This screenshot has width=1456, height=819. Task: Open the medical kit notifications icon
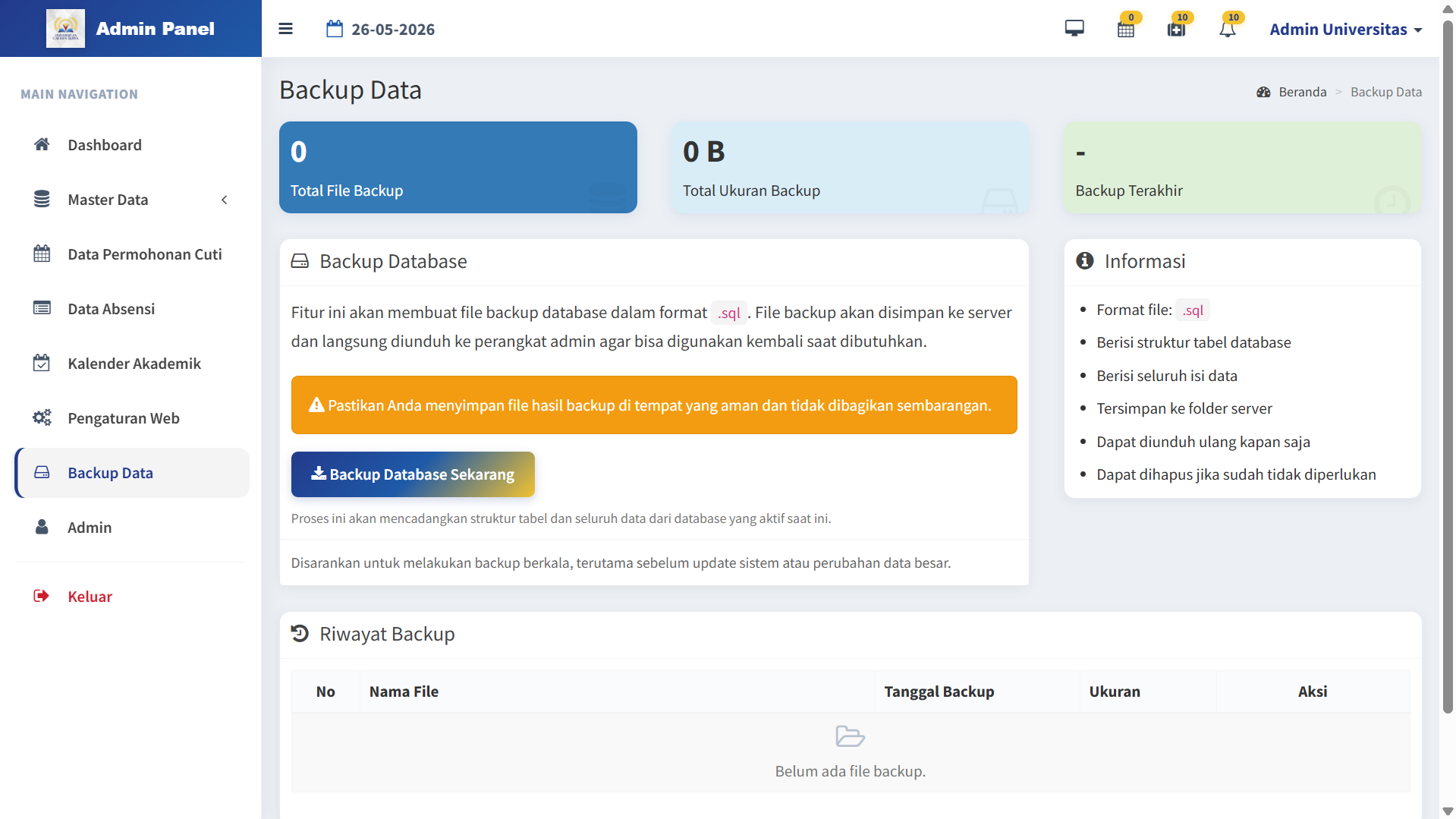(x=1176, y=30)
